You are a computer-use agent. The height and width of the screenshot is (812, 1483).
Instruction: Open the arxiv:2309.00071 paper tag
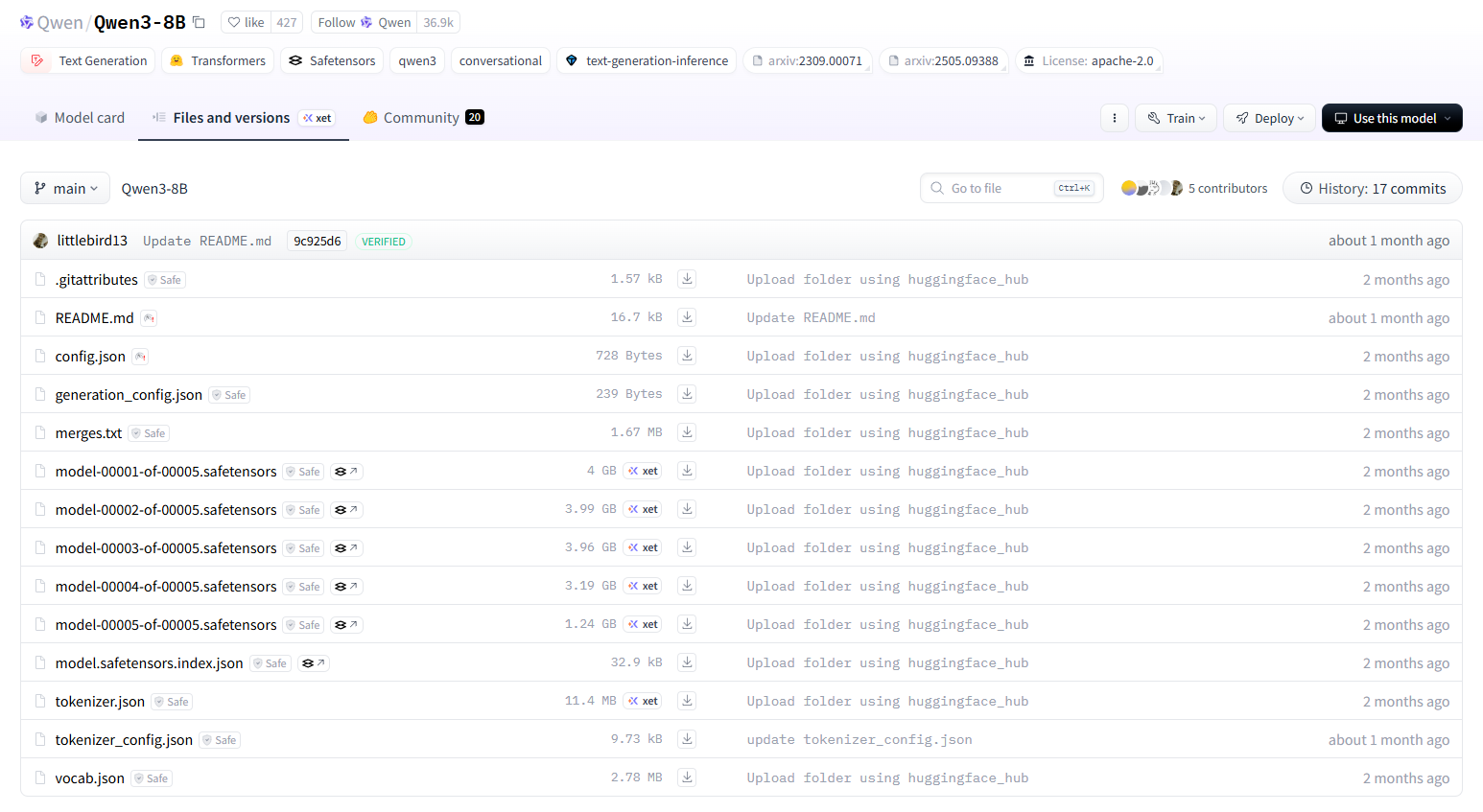tap(807, 60)
